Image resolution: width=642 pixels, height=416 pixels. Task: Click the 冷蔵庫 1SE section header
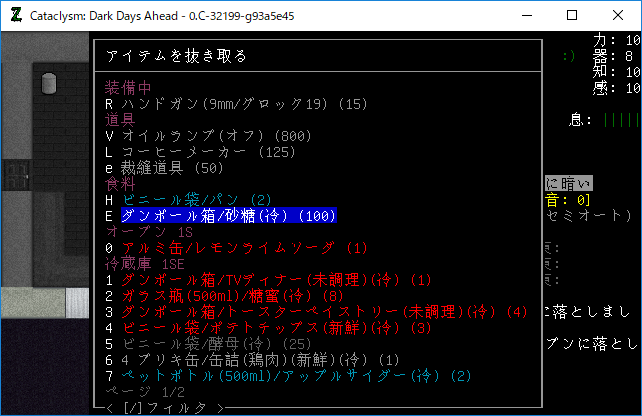[147, 263]
